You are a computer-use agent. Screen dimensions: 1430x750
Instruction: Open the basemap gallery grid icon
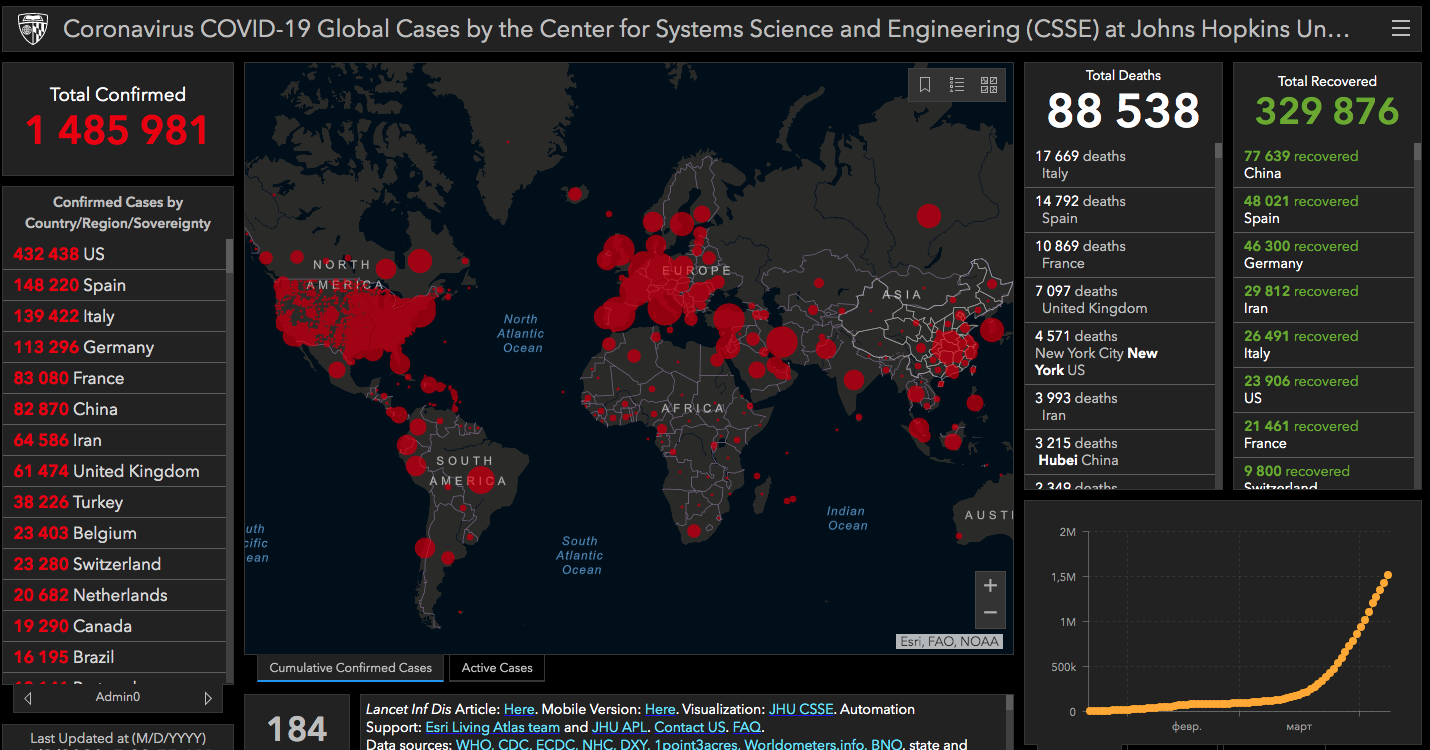tap(989, 85)
